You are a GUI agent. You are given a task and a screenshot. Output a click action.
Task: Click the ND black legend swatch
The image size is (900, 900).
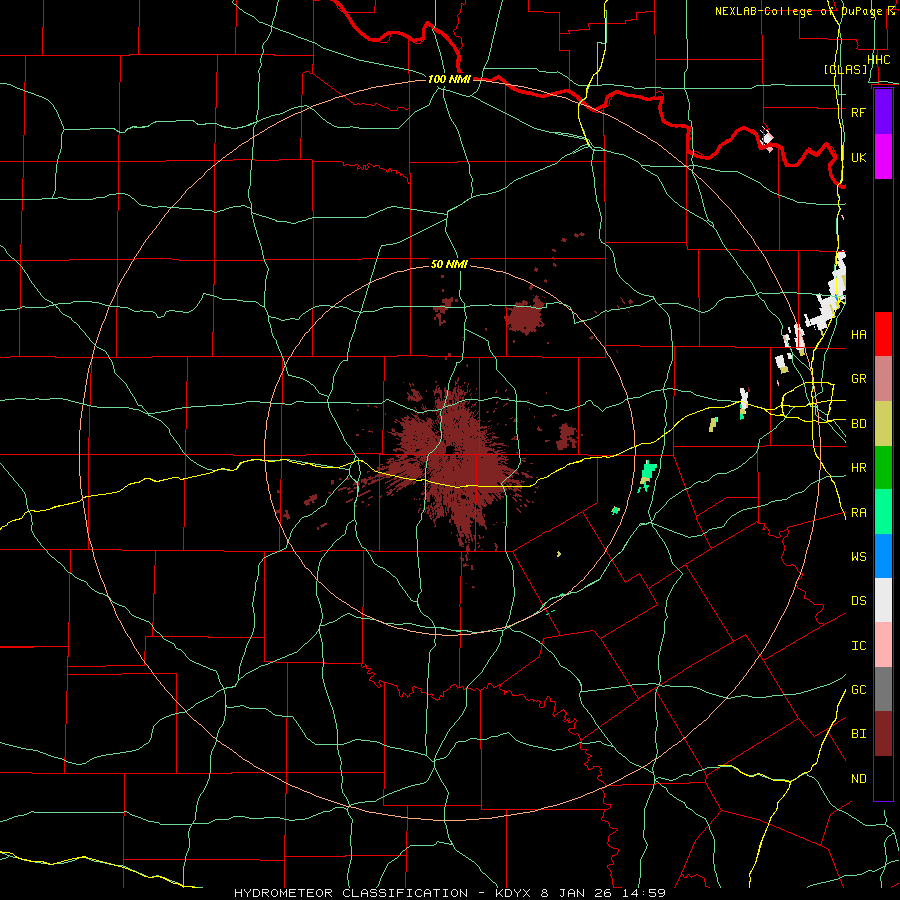[x=883, y=778]
